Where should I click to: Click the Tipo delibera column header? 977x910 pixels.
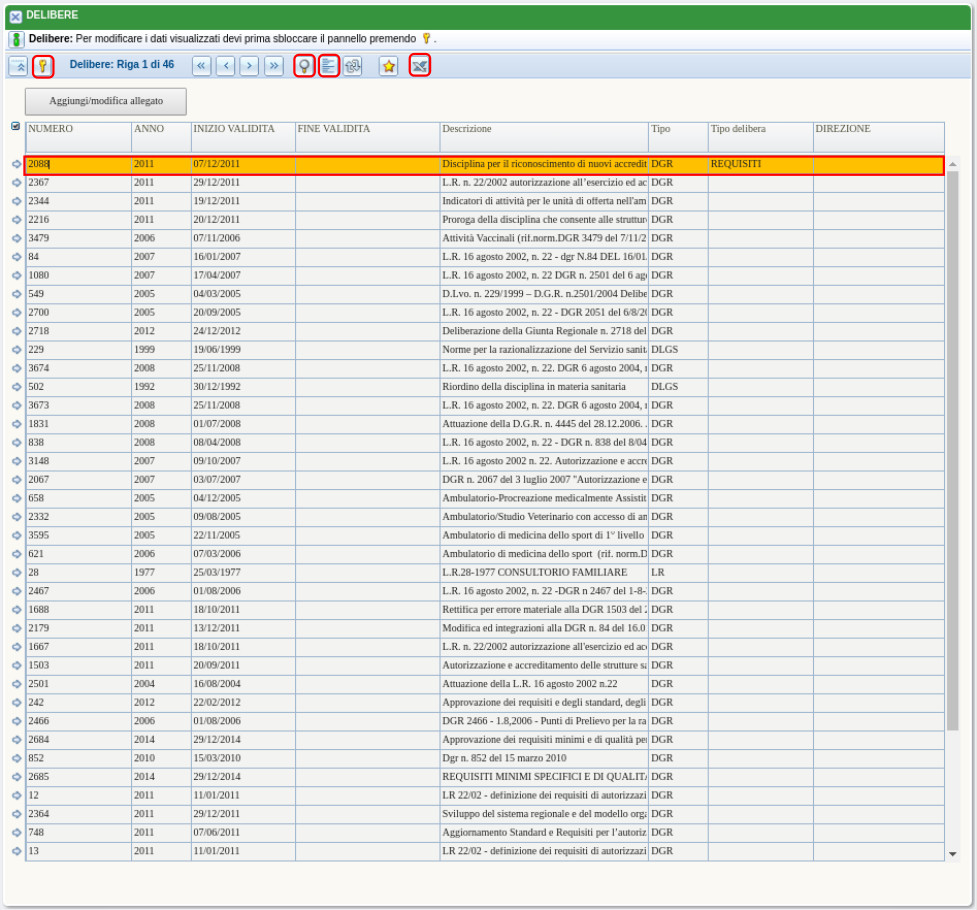[759, 130]
